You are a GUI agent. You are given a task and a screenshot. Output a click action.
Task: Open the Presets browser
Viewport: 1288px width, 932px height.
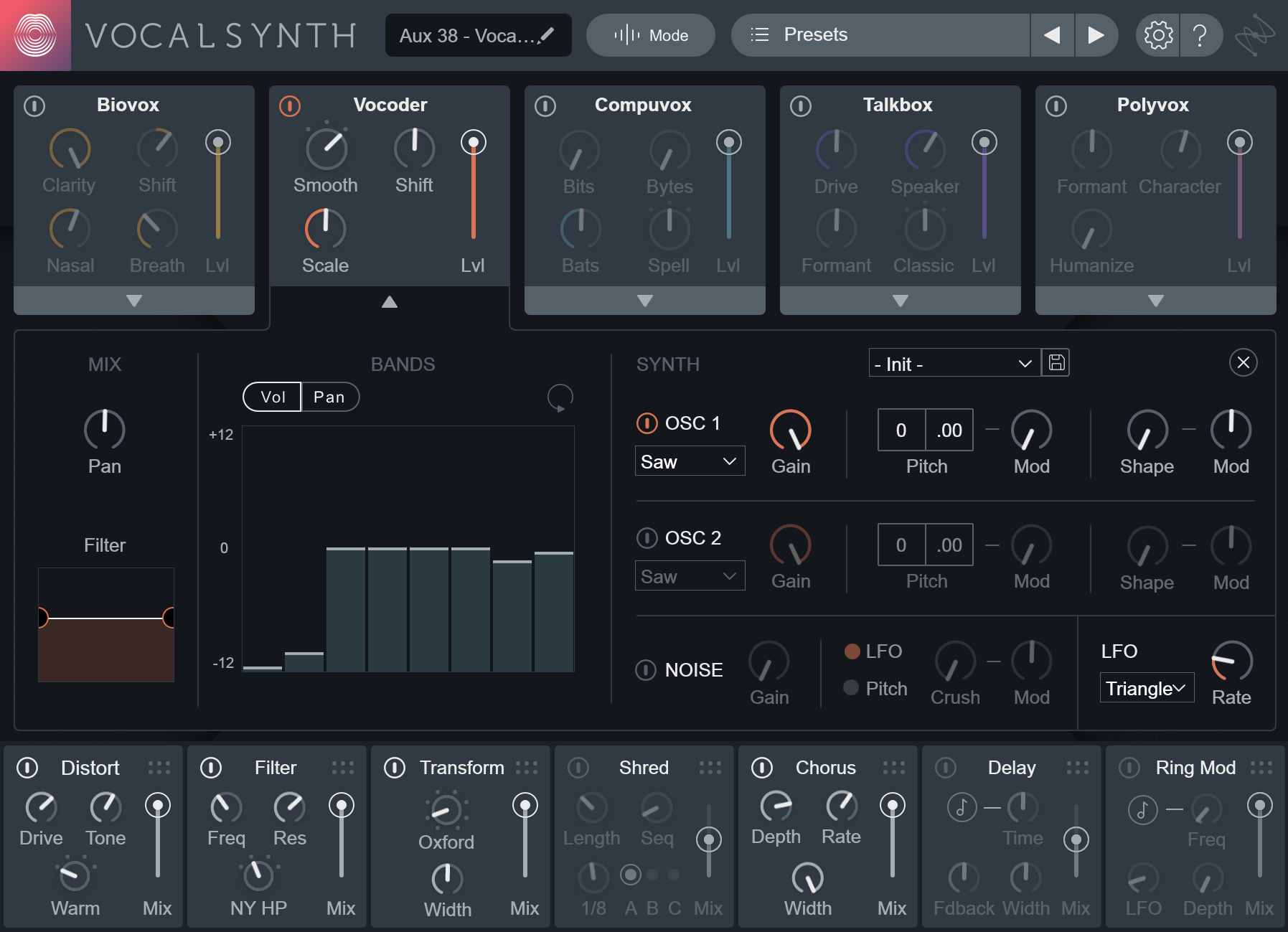(x=880, y=35)
